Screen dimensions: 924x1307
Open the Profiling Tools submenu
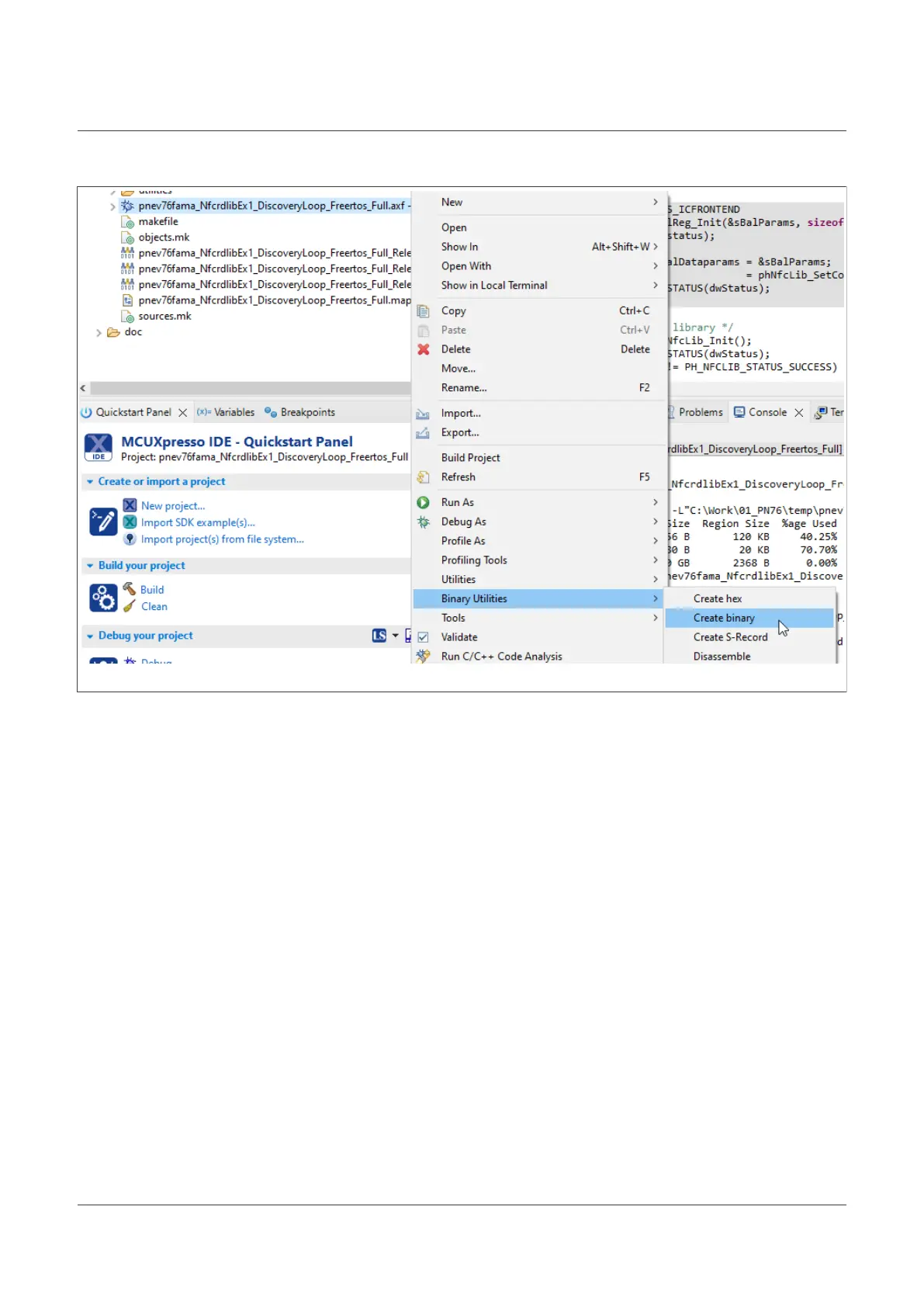pos(540,560)
